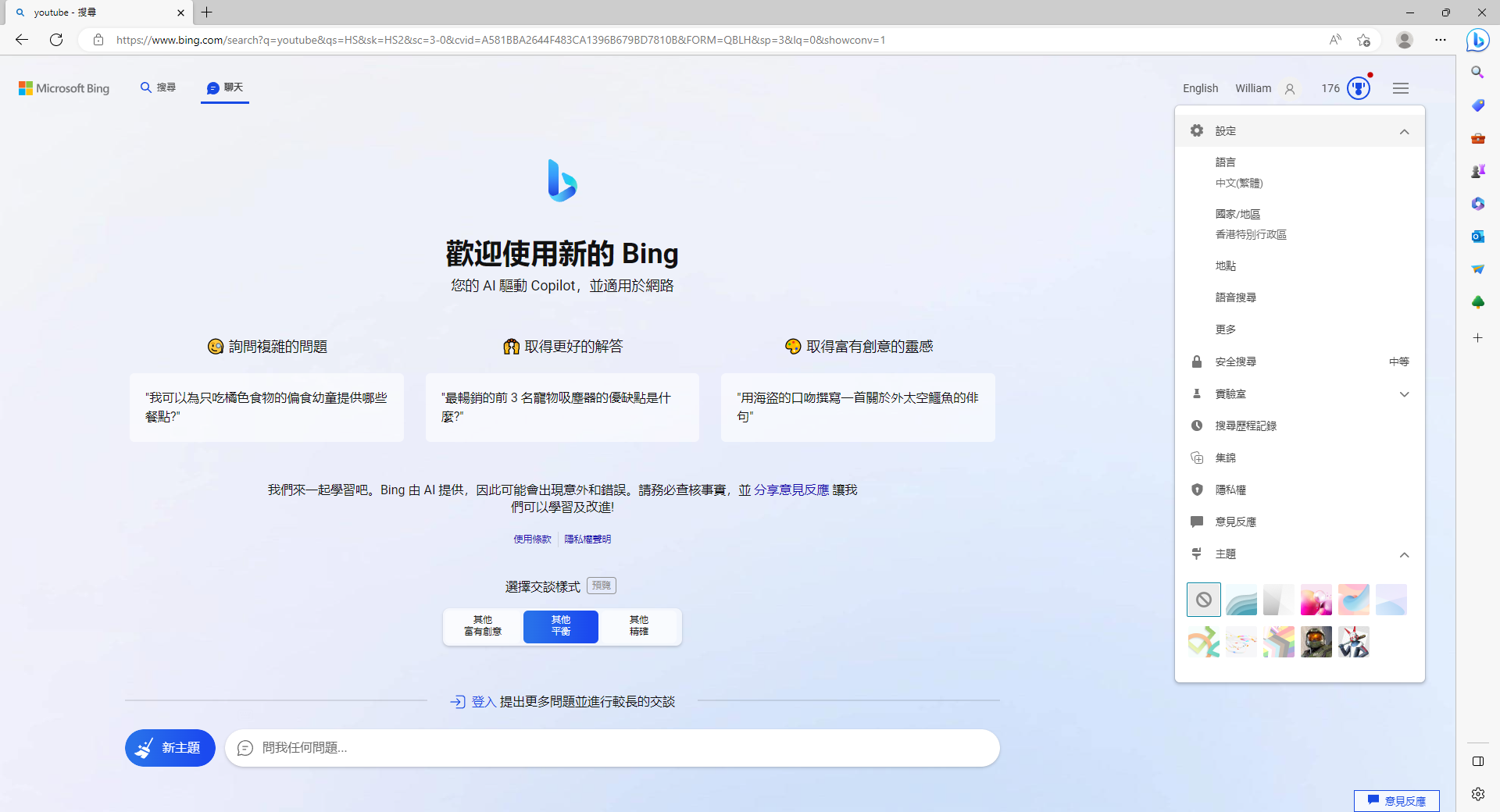Open the 安全搜尋 setting showing 中等
This screenshot has height=812, width=1500.
[x=1300, y=361]
